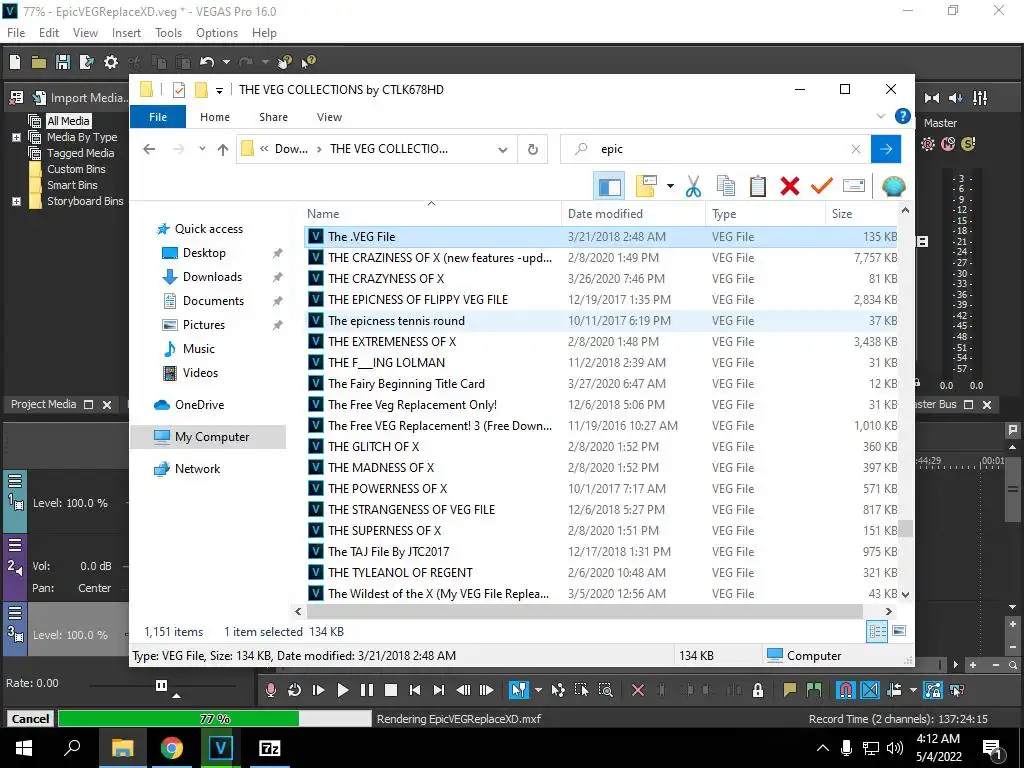
Task: Click the red Delete X in VEGAS edit toolbar
Action: [638, 690]
